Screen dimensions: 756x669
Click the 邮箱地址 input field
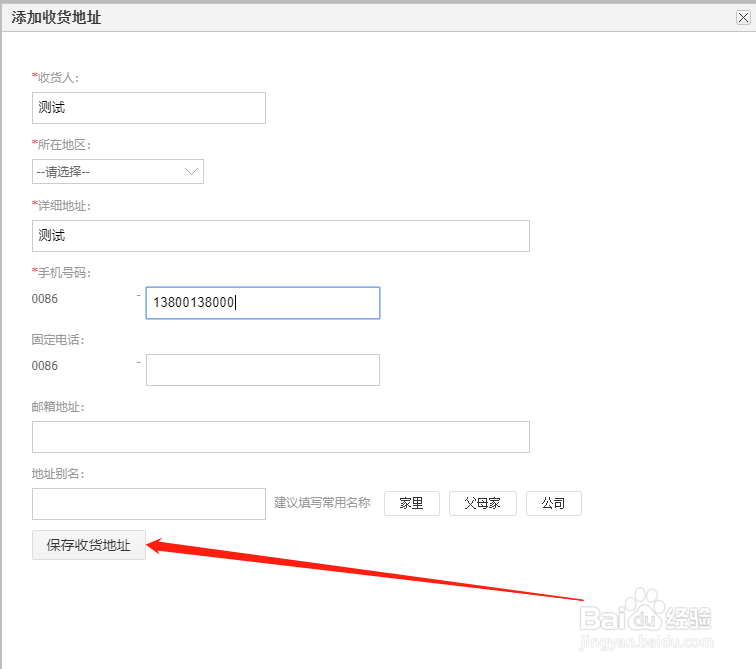(281, 437)
